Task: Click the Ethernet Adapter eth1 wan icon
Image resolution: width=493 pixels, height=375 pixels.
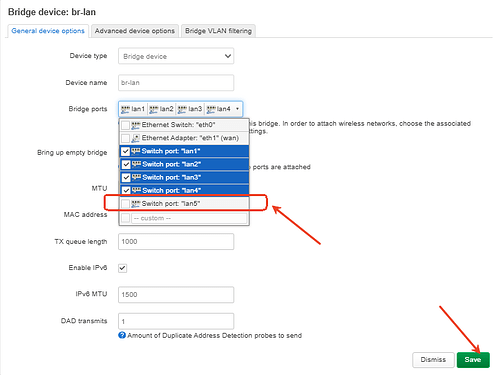Action: [136, 138]
